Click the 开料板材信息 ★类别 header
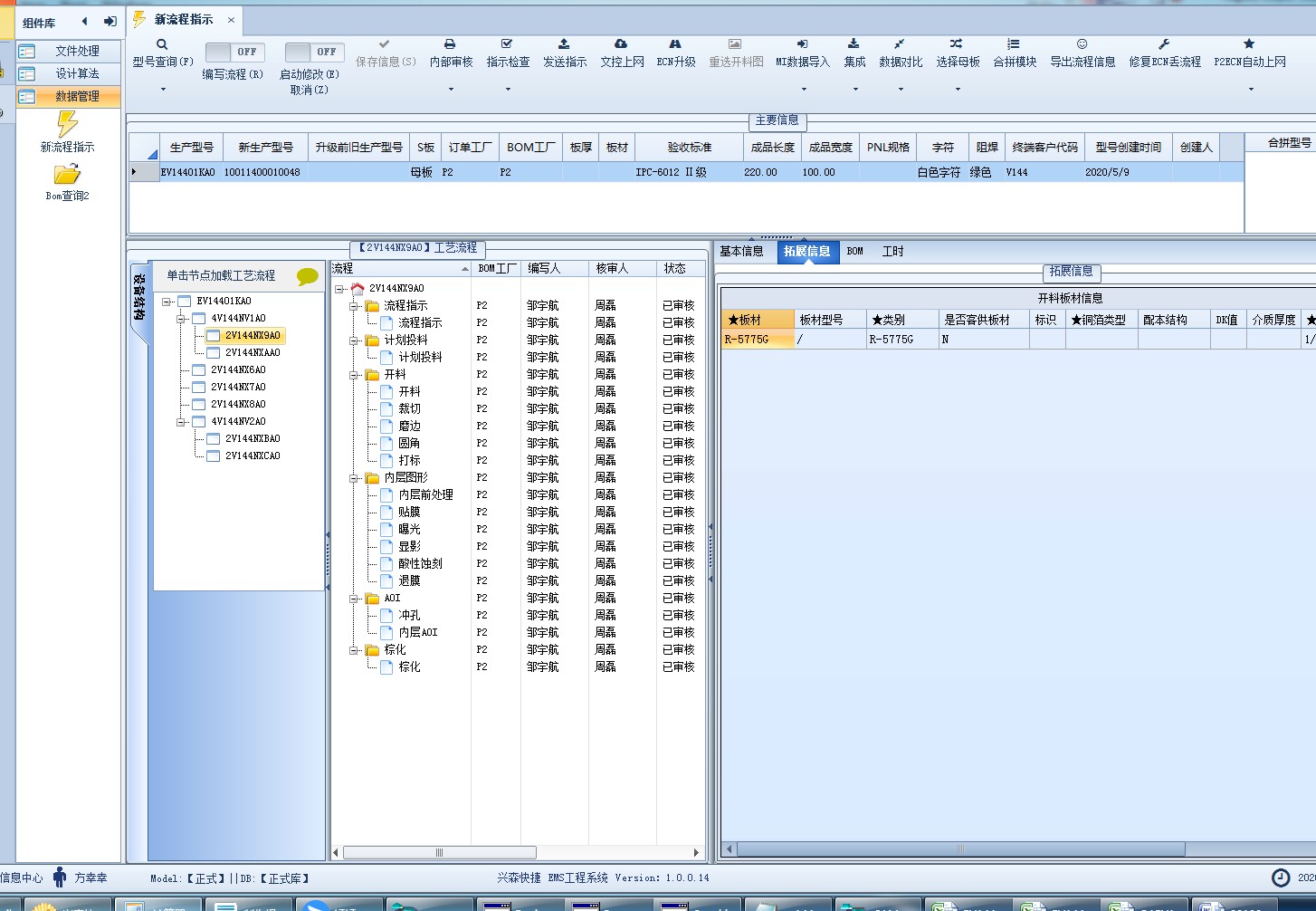The height and width of the screenshot is (911, 1316). pos(901,320)
